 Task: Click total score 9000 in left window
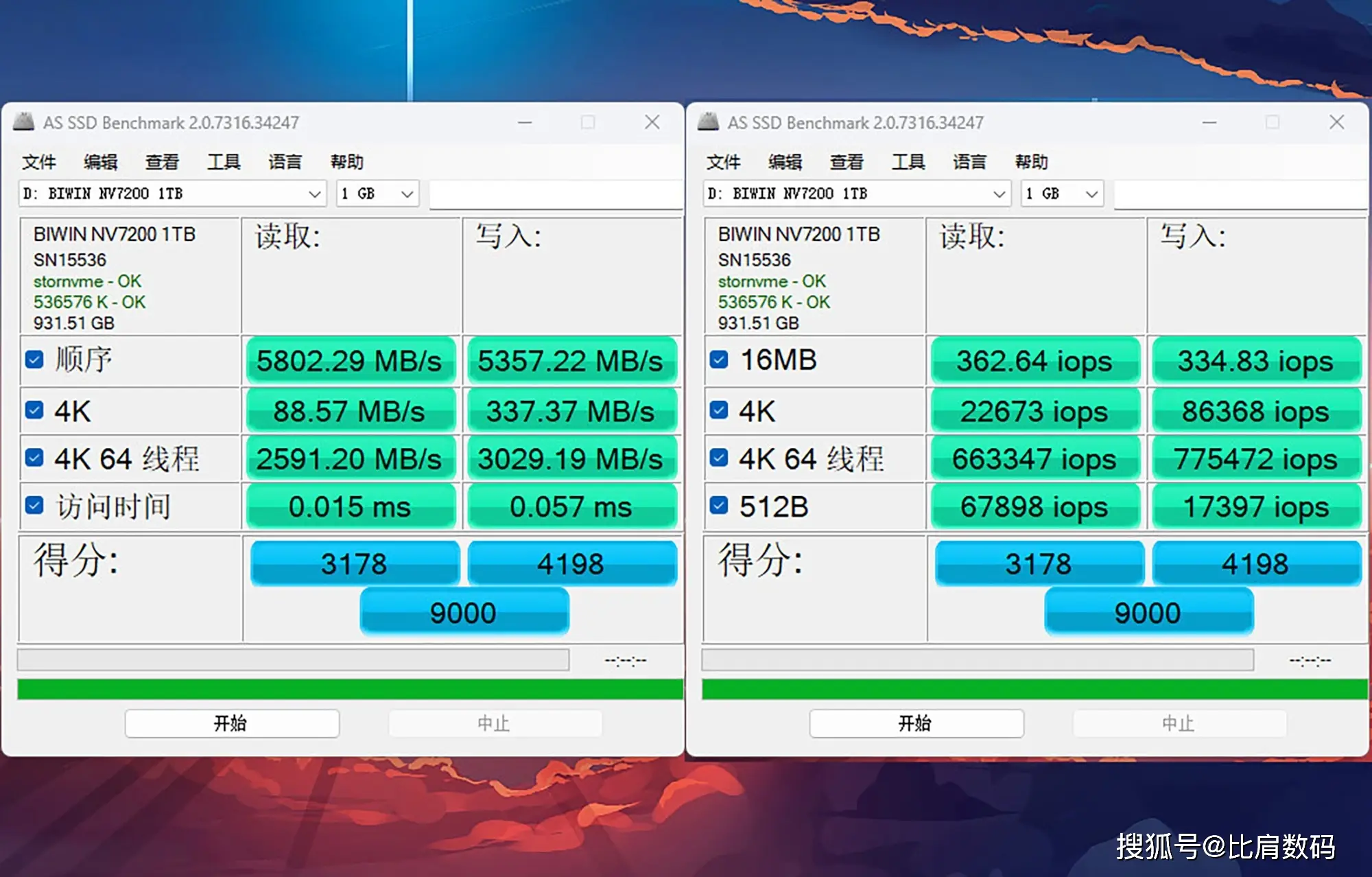click(x=464, y=612)
